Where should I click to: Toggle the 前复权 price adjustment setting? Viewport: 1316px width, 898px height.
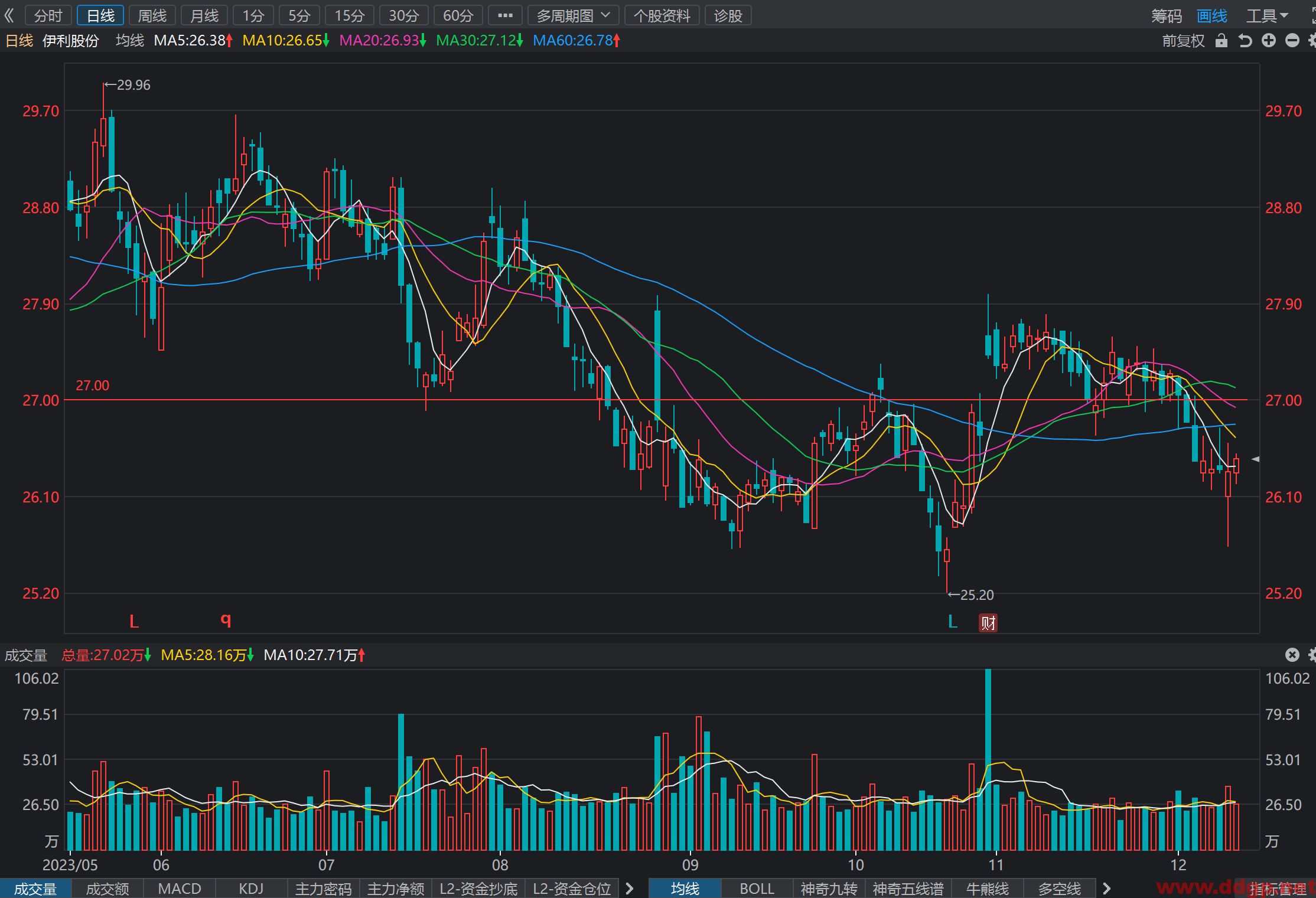pyautogui.click(x=1183, y=41)
